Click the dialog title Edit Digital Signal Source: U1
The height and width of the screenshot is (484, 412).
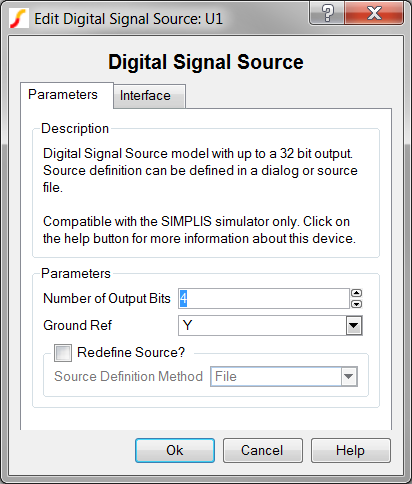[128, 19]
